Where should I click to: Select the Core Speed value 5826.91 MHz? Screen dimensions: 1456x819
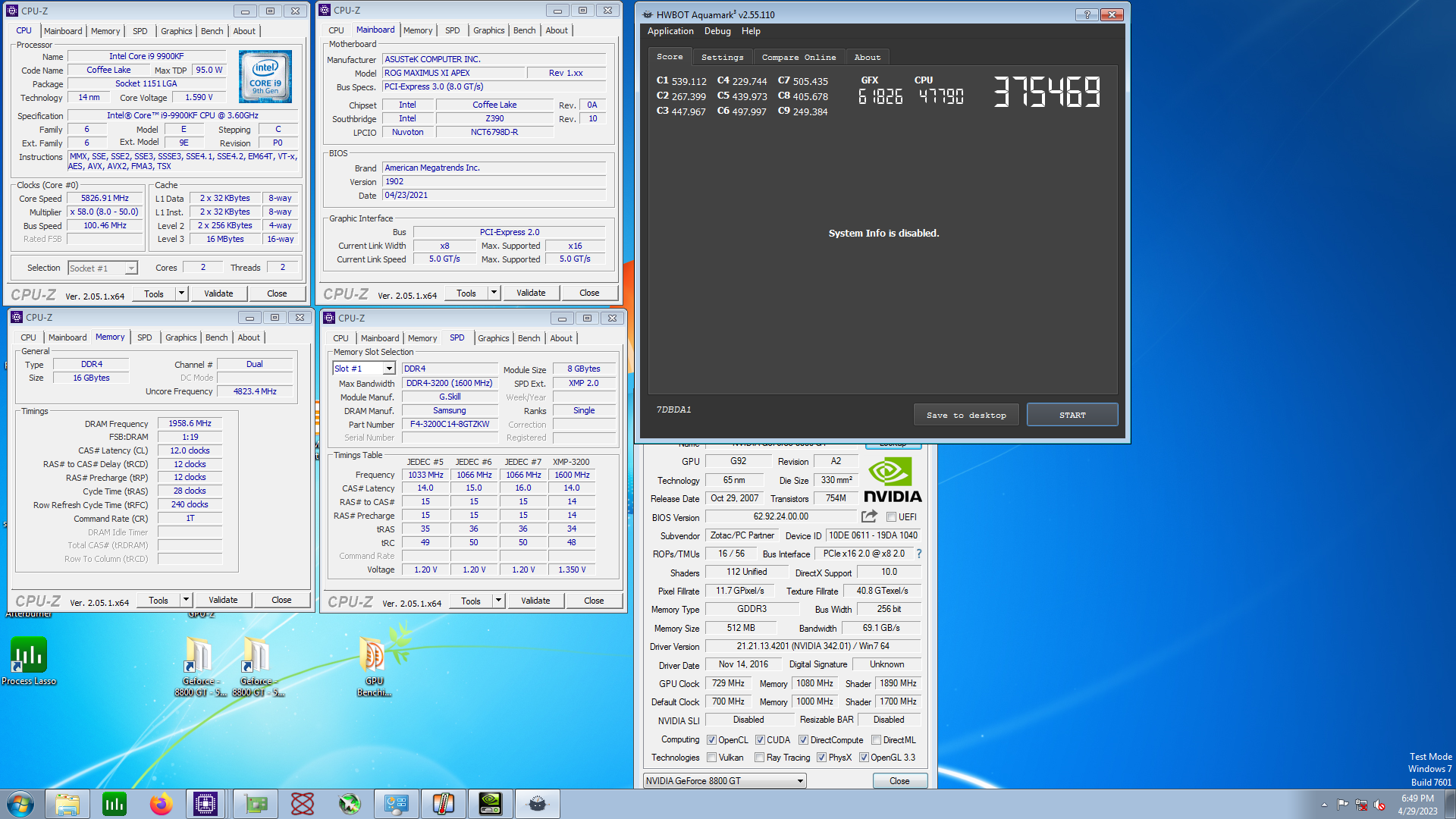pyautogui.click(x=105, y=199)
